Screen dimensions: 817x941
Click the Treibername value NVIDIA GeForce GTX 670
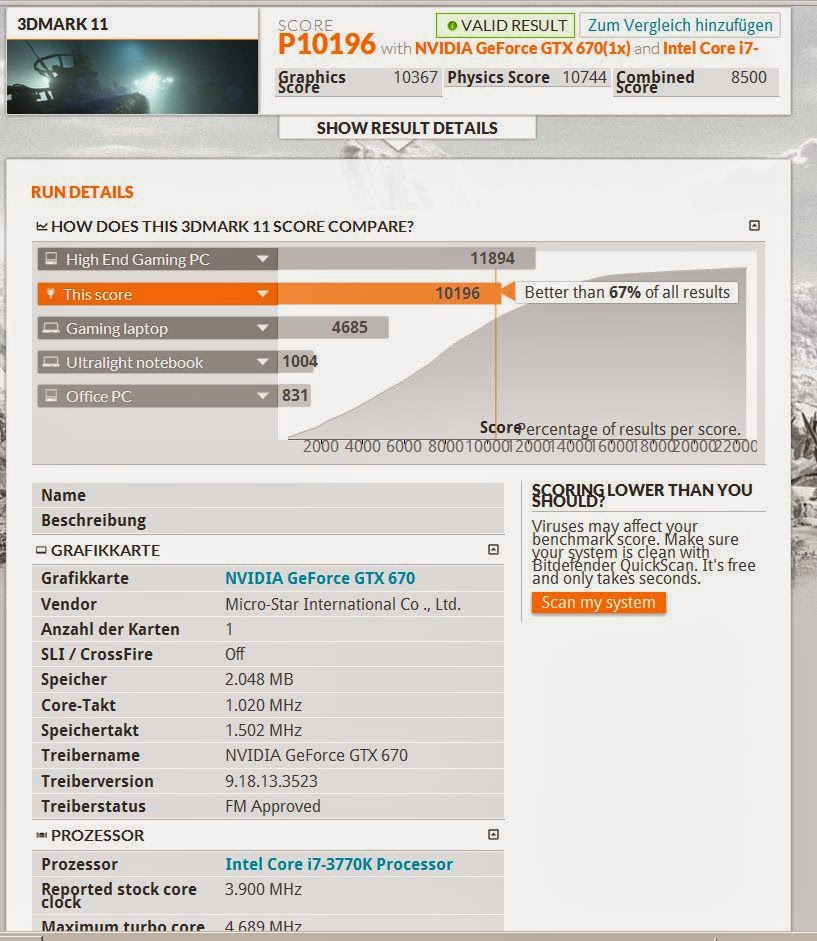pos(316,755)
